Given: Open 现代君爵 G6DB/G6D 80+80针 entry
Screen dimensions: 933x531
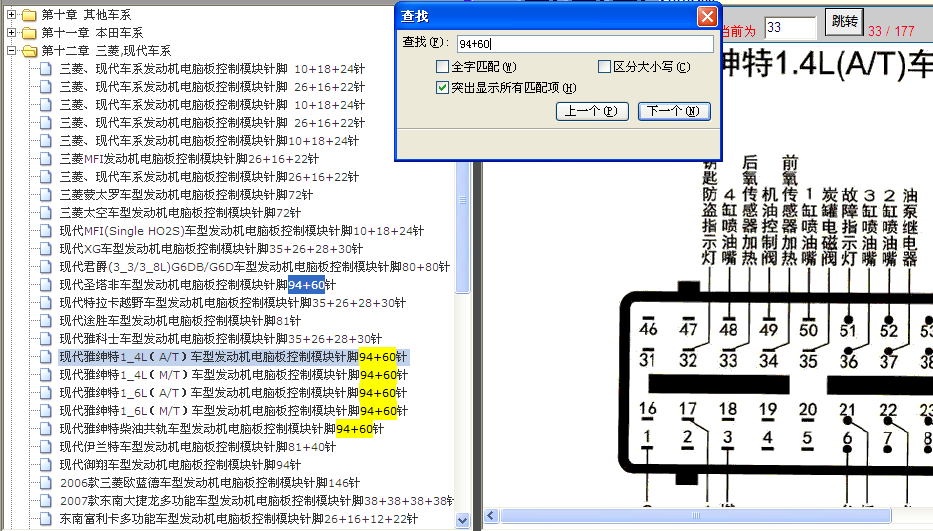Looking at the screenshot, I should 255,267.
